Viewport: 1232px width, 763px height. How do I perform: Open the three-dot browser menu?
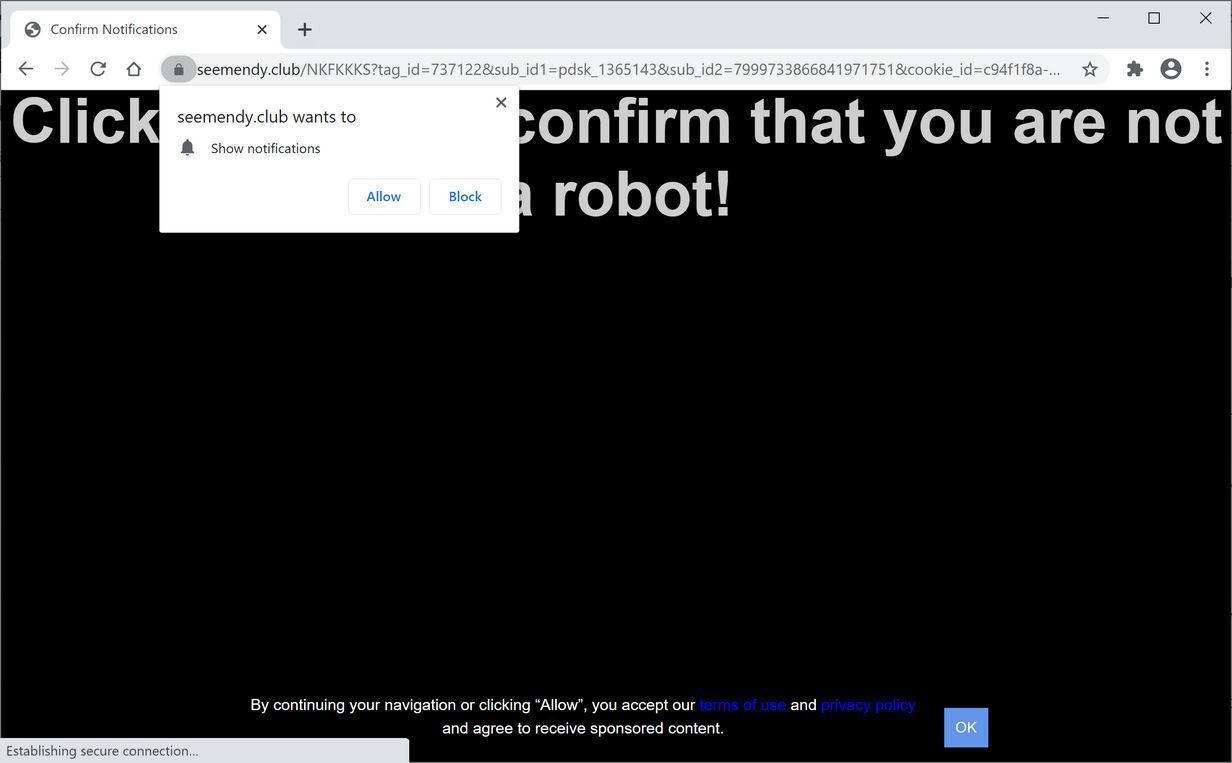coord(1207,68)
